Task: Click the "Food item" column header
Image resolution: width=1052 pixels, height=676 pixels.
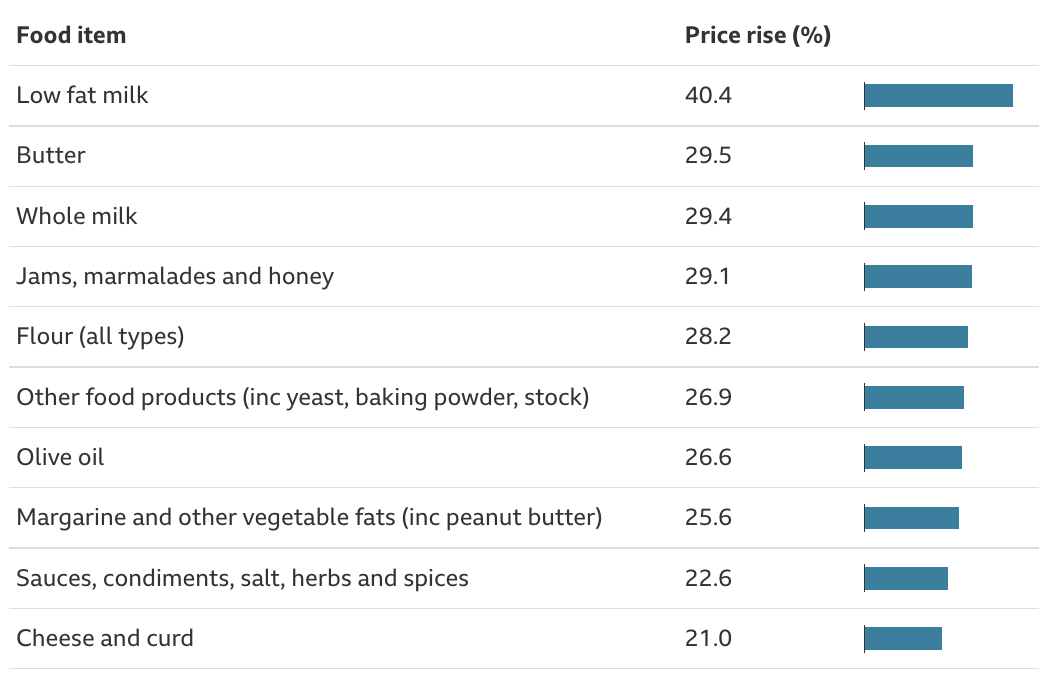Action: [x=71, y=36]
